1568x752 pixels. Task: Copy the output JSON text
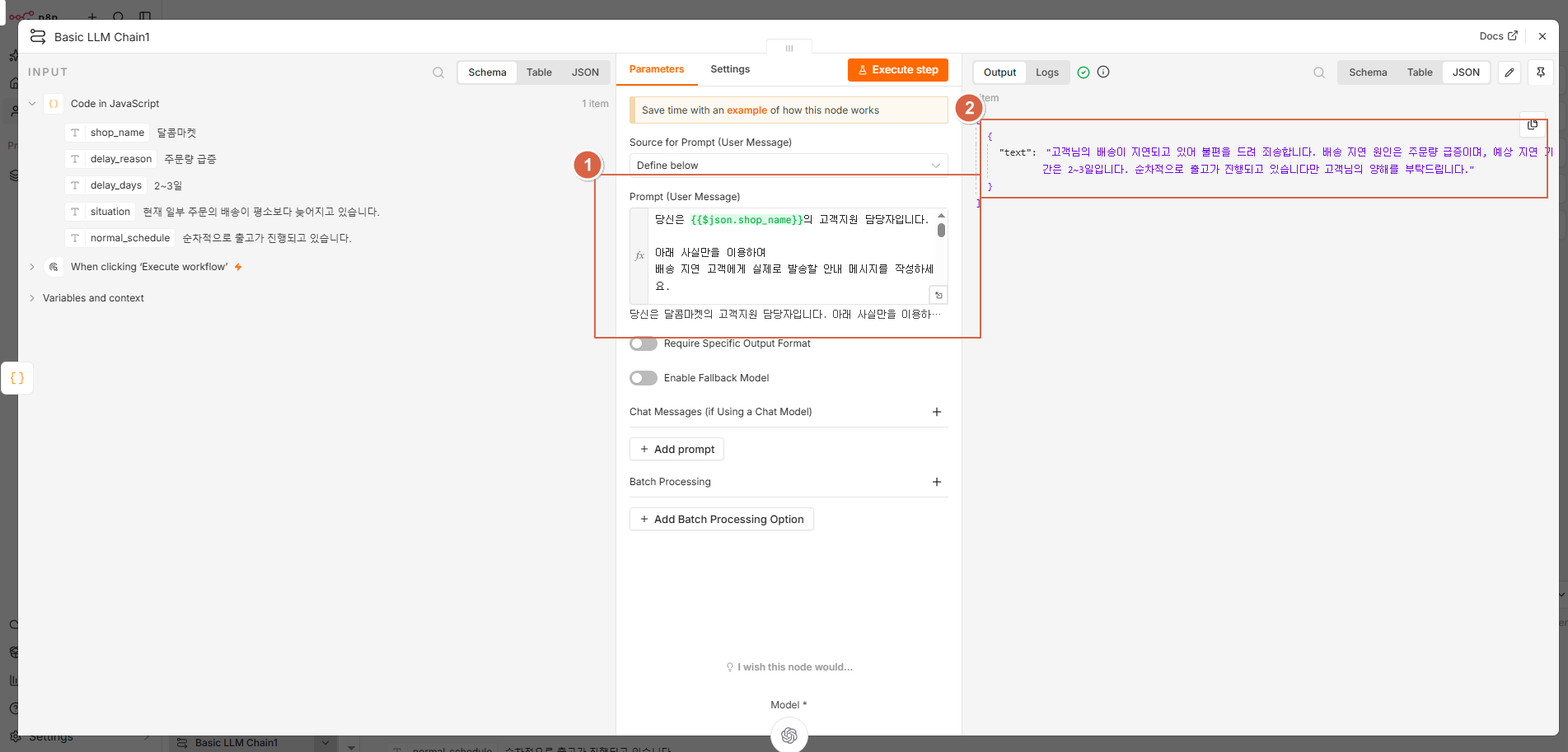coord(1533,124)
